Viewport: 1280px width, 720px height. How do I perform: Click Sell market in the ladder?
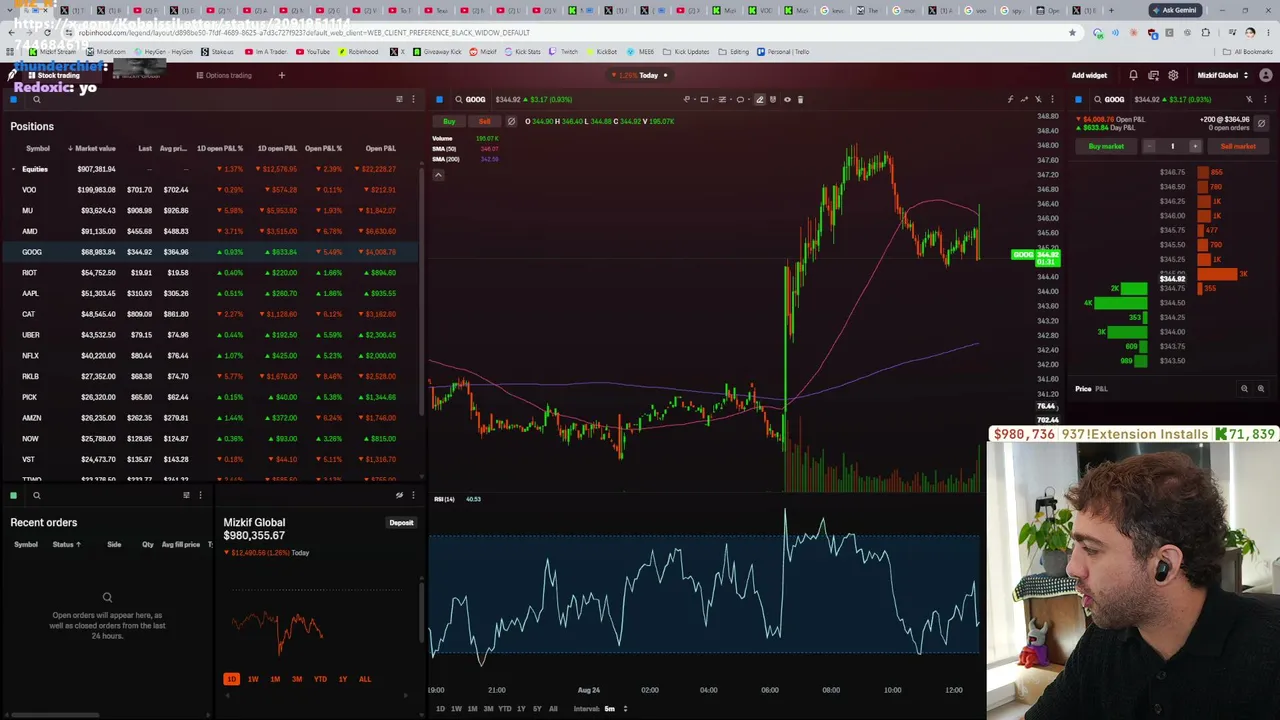[1238, 146]
